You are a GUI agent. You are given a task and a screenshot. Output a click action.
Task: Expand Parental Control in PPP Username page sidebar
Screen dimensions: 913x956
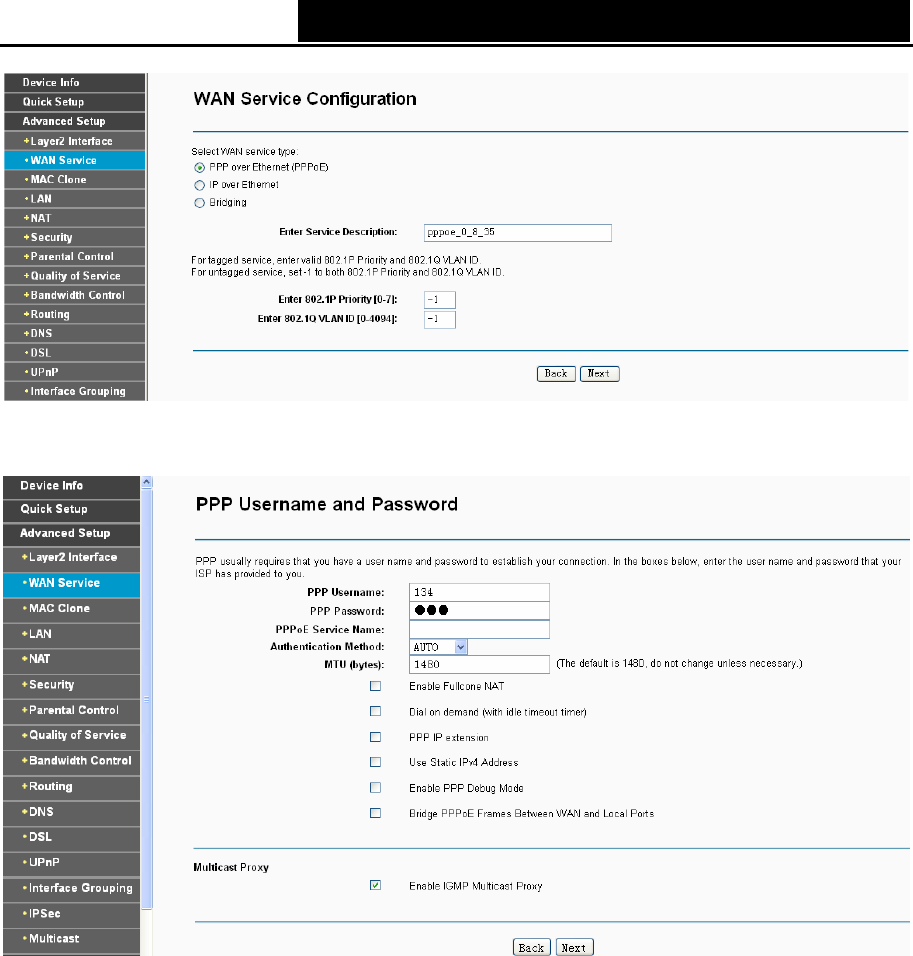71,711
